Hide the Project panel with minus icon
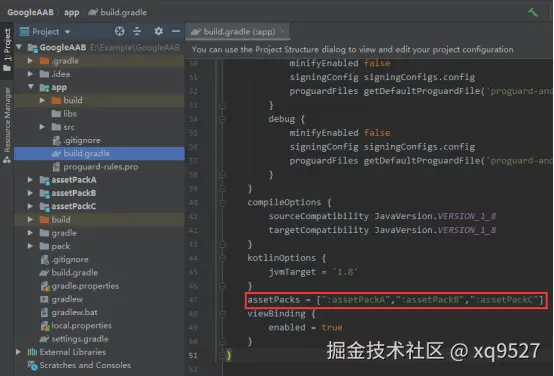Screen dimensions: 554x376 point(176,31)
